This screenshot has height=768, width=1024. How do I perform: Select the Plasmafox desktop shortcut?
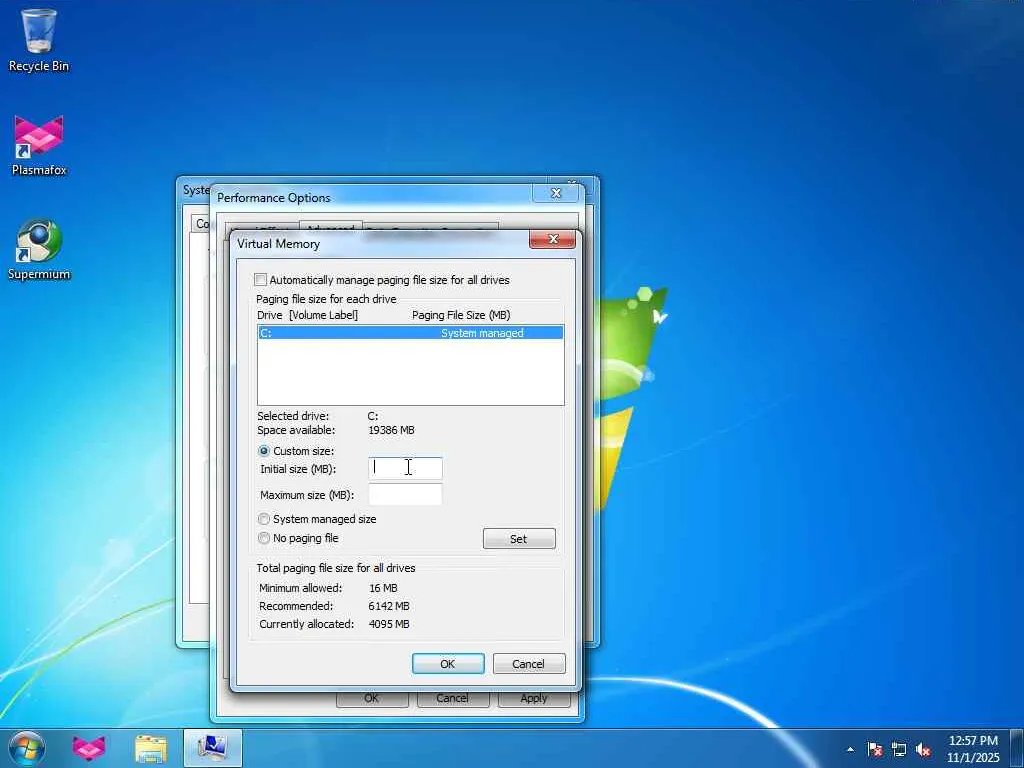point(39,145)
